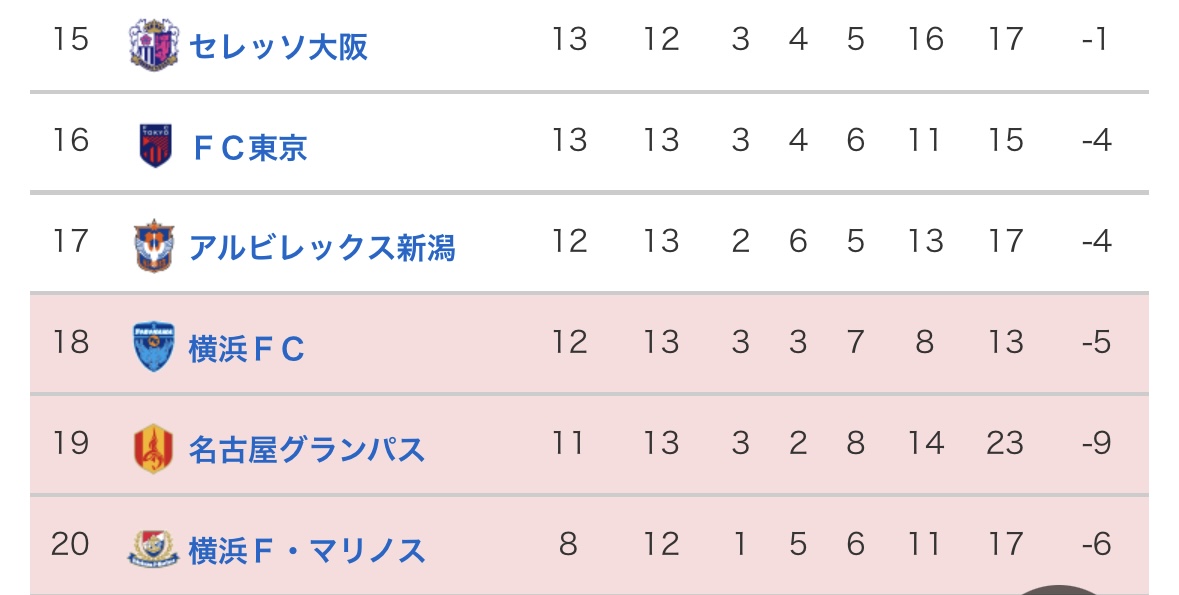Screen dimensions: 1179x595
Task: Select rank 15 in the standings
Action: point(71,39)
